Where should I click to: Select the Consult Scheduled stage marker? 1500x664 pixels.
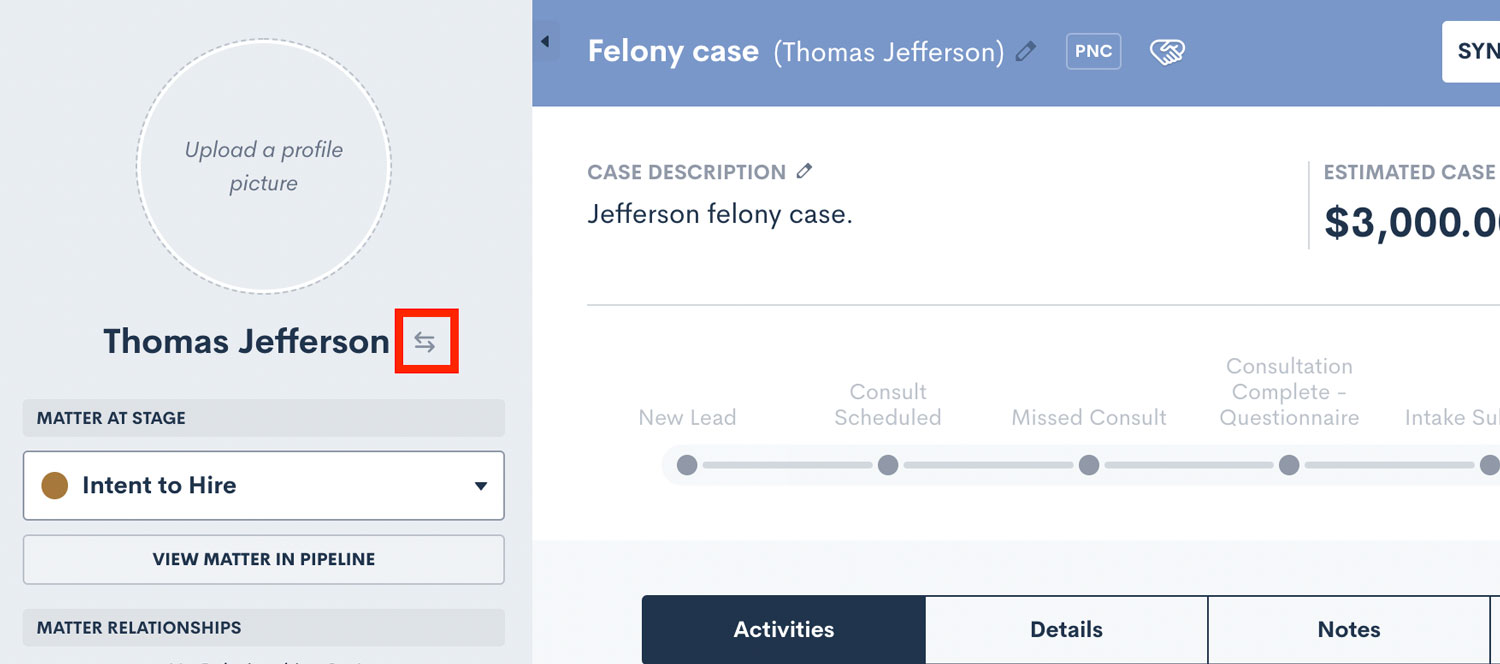tap(888, 465)
